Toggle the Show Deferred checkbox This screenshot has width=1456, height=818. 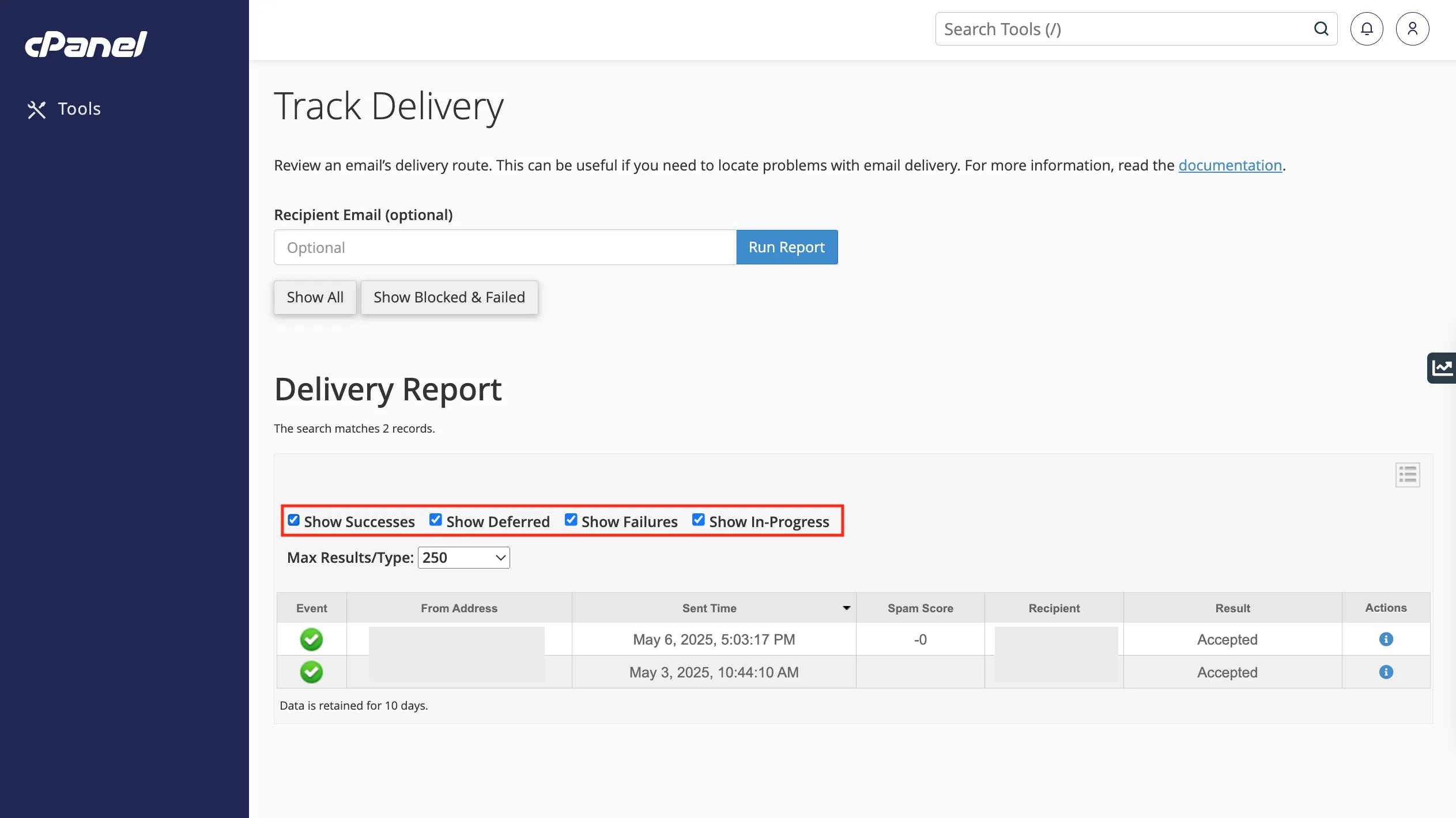point(436,520)
